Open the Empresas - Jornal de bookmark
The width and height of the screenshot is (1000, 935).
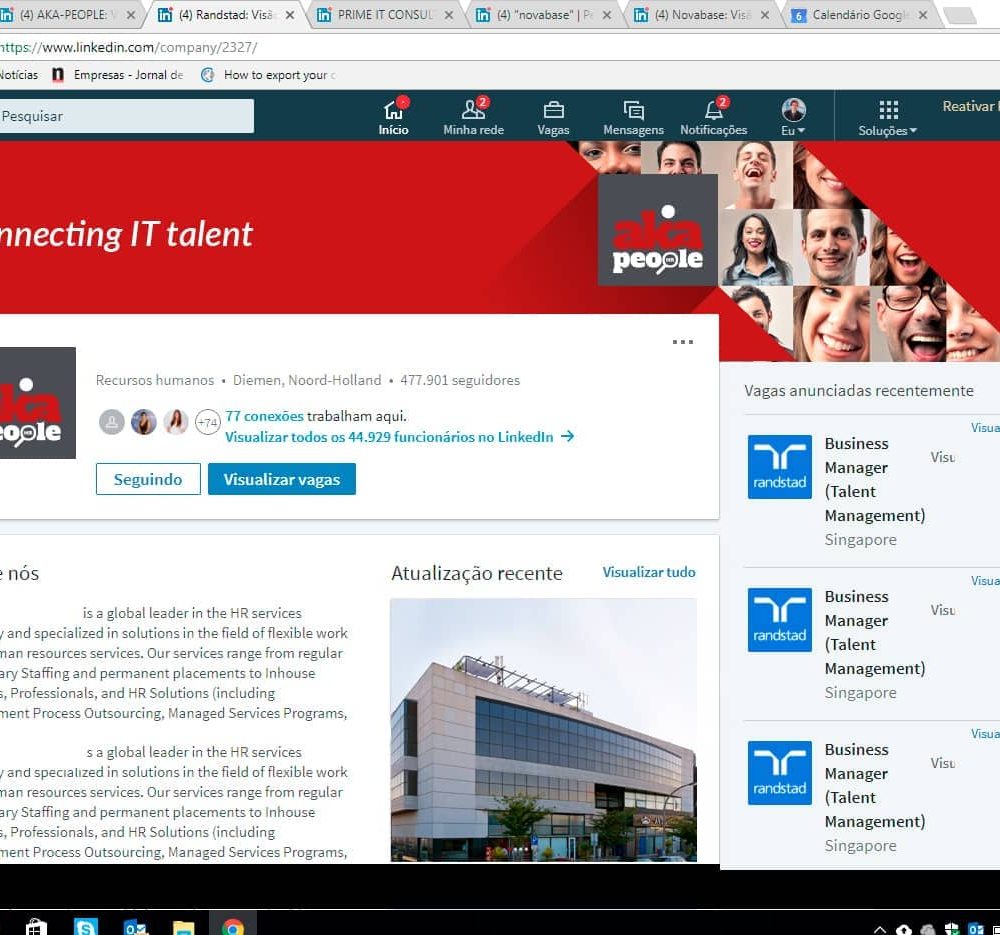pyautogui.click(x=119, y=75)
